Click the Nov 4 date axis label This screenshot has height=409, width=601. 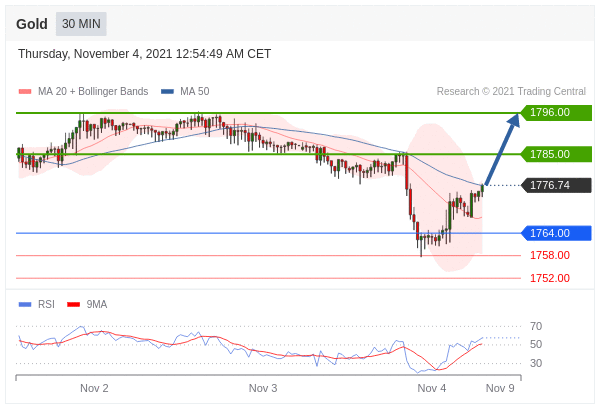[432, 388]
